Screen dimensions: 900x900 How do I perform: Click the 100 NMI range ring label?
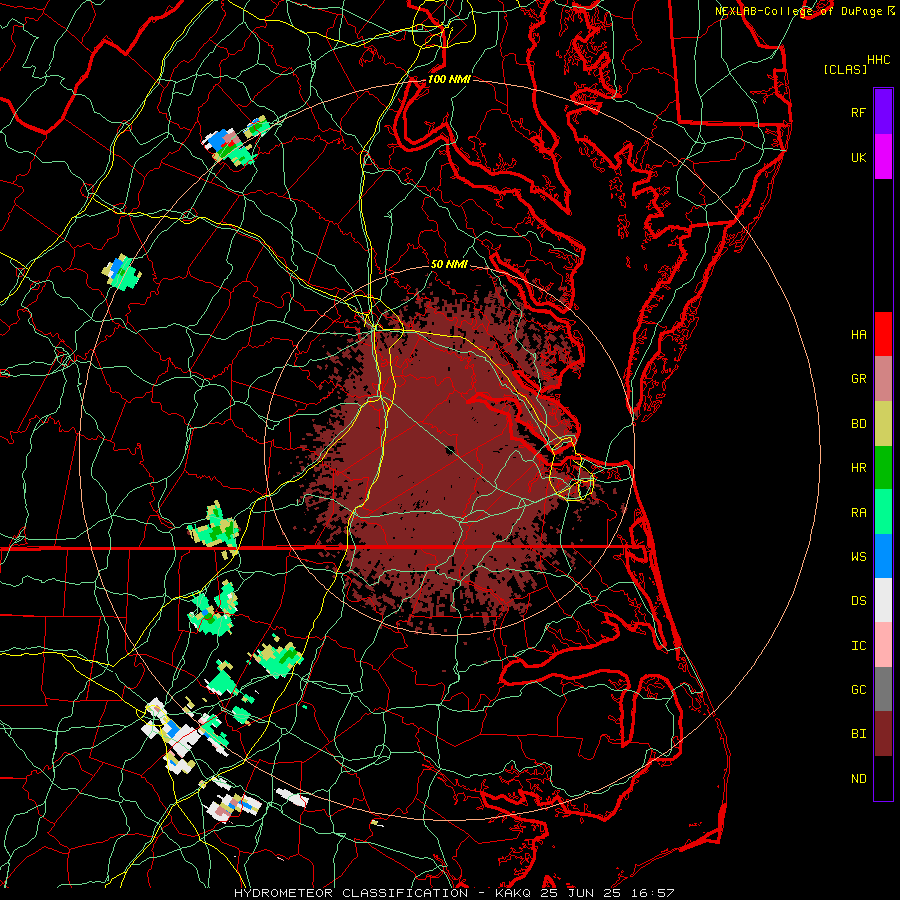coord(449,79)
